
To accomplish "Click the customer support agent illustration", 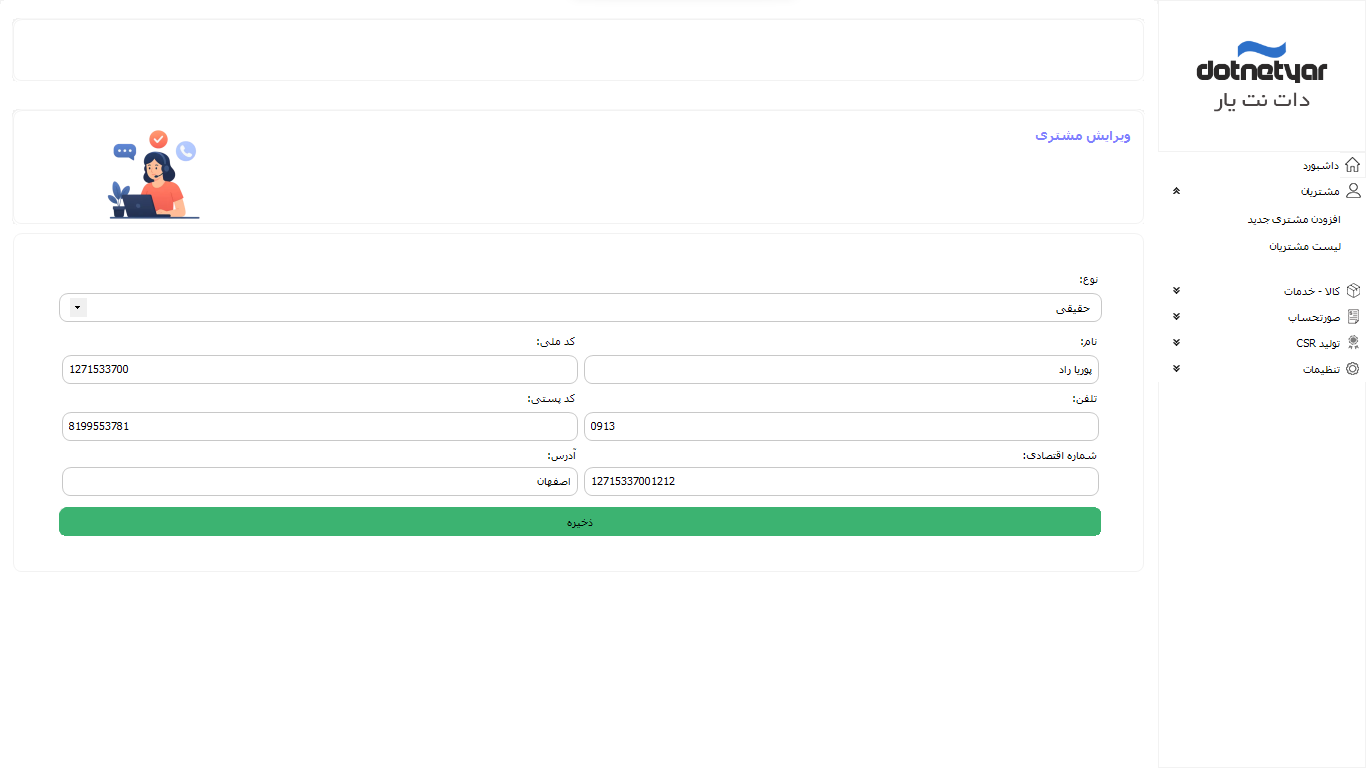I will (x=154, y=176).
